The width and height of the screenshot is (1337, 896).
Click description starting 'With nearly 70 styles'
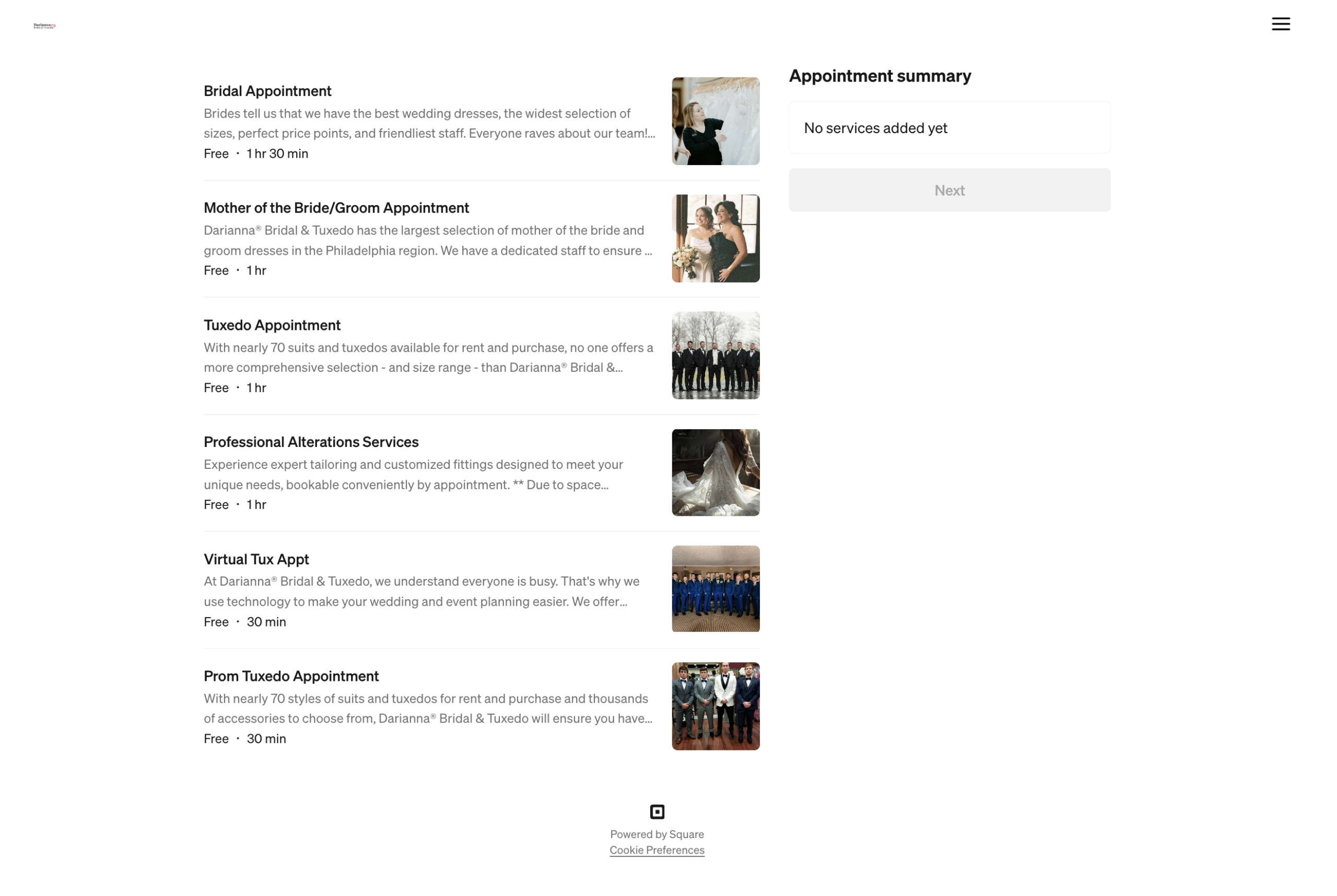(x=428, y=709)
